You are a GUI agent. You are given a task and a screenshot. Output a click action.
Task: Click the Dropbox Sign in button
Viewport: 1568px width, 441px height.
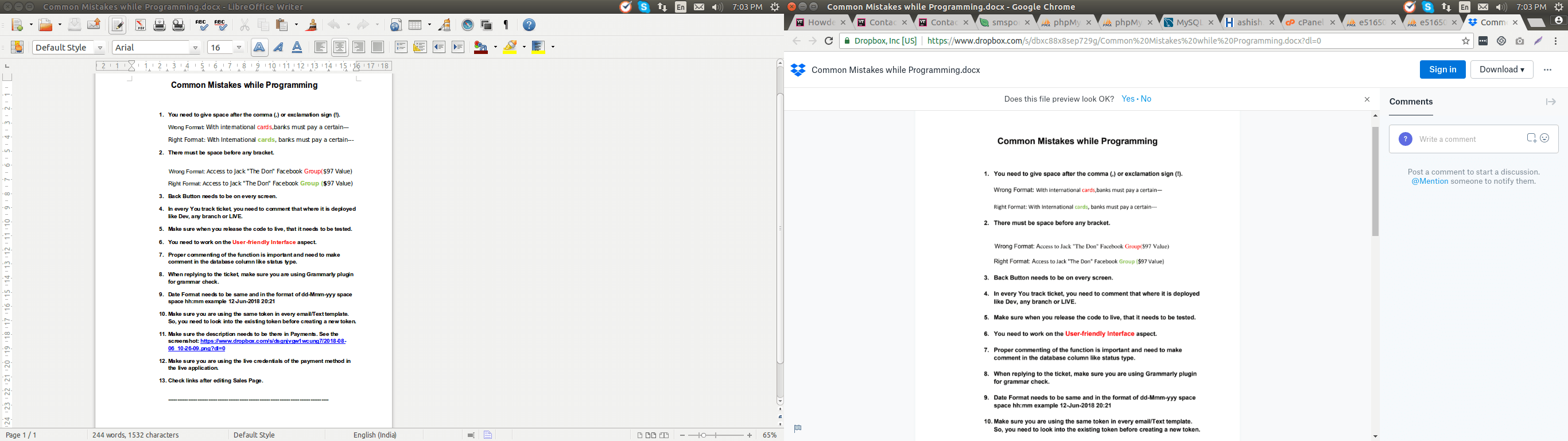click(1442, 69)
